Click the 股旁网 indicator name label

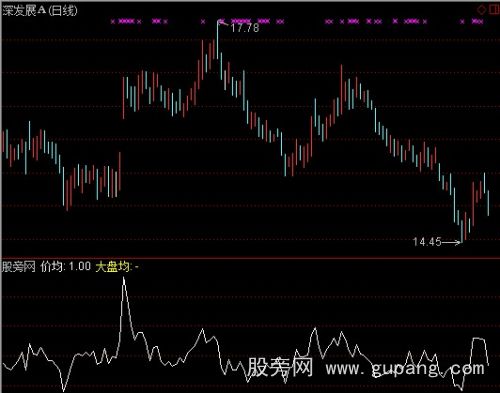tap(19, 267)
